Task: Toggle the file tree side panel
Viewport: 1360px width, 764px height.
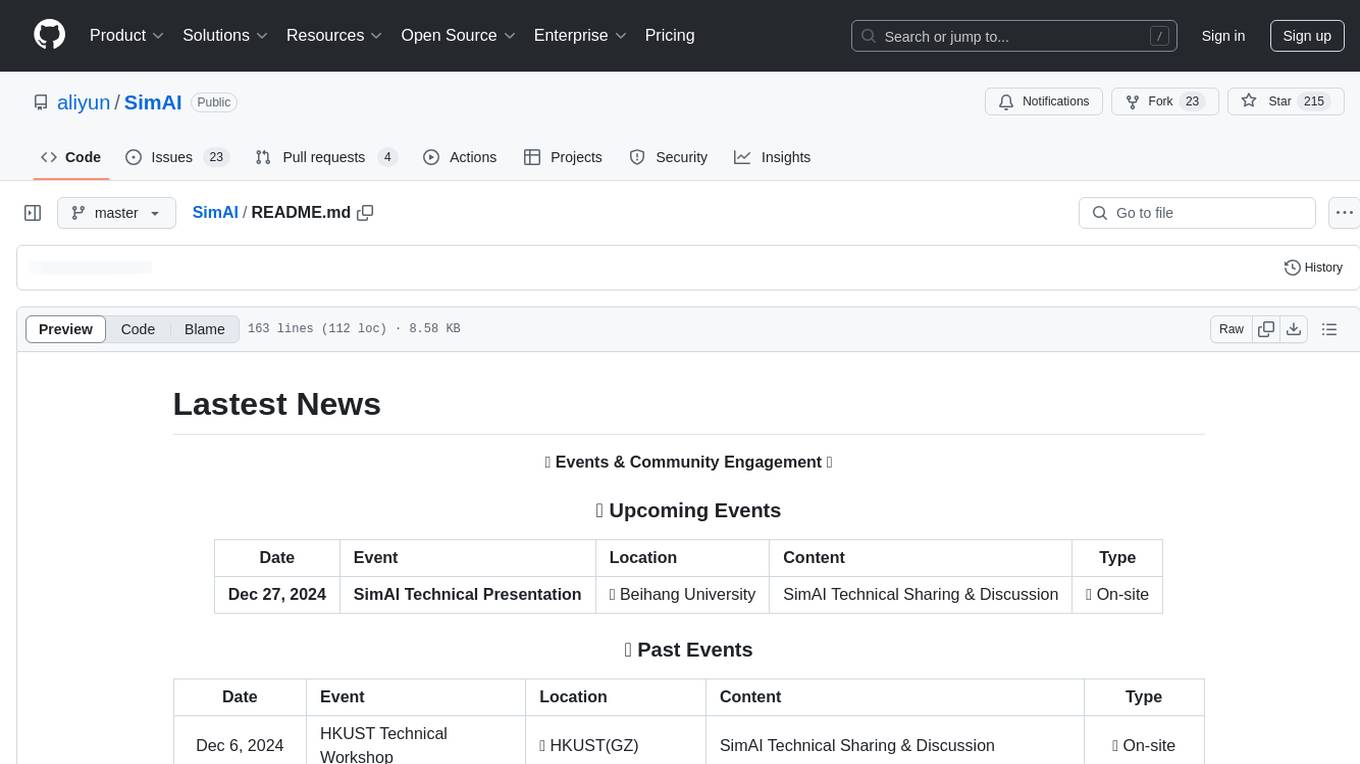Action: point(33,213)
